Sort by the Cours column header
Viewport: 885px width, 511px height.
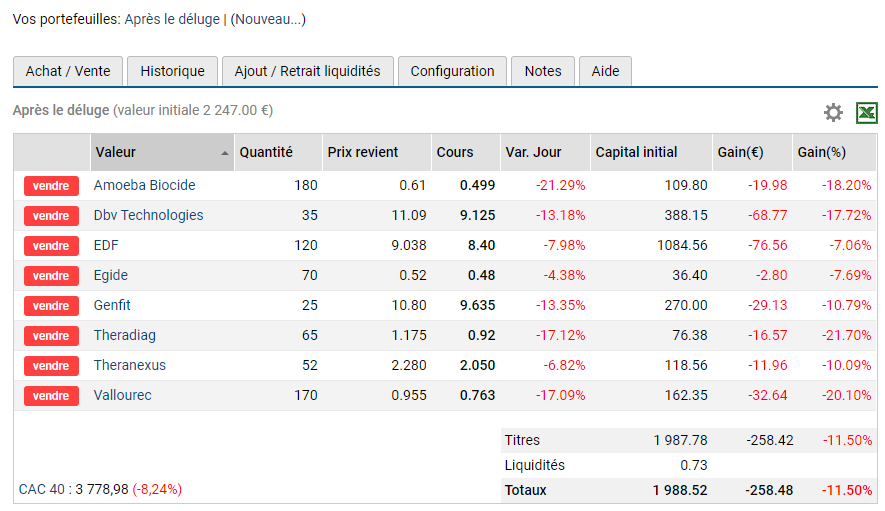coord(466,152)
